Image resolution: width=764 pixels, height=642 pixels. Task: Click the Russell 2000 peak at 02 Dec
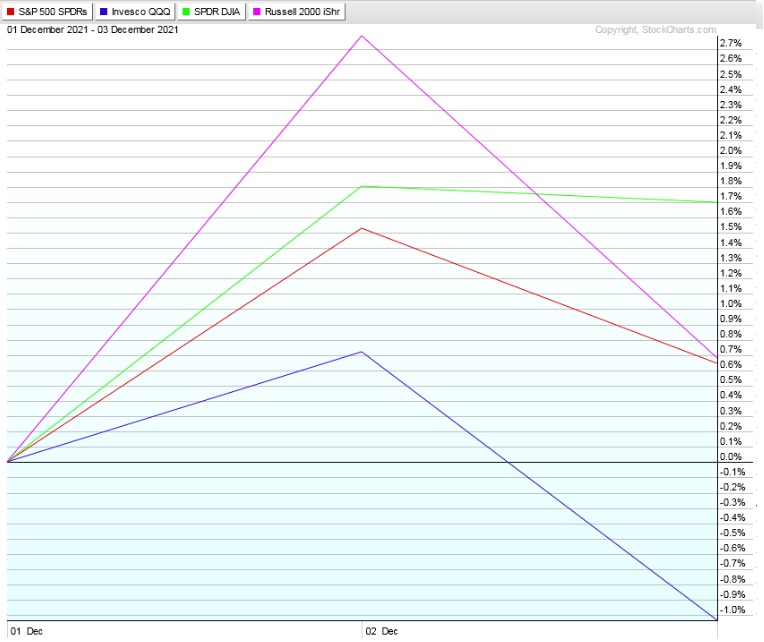click(x=362, y=36)
